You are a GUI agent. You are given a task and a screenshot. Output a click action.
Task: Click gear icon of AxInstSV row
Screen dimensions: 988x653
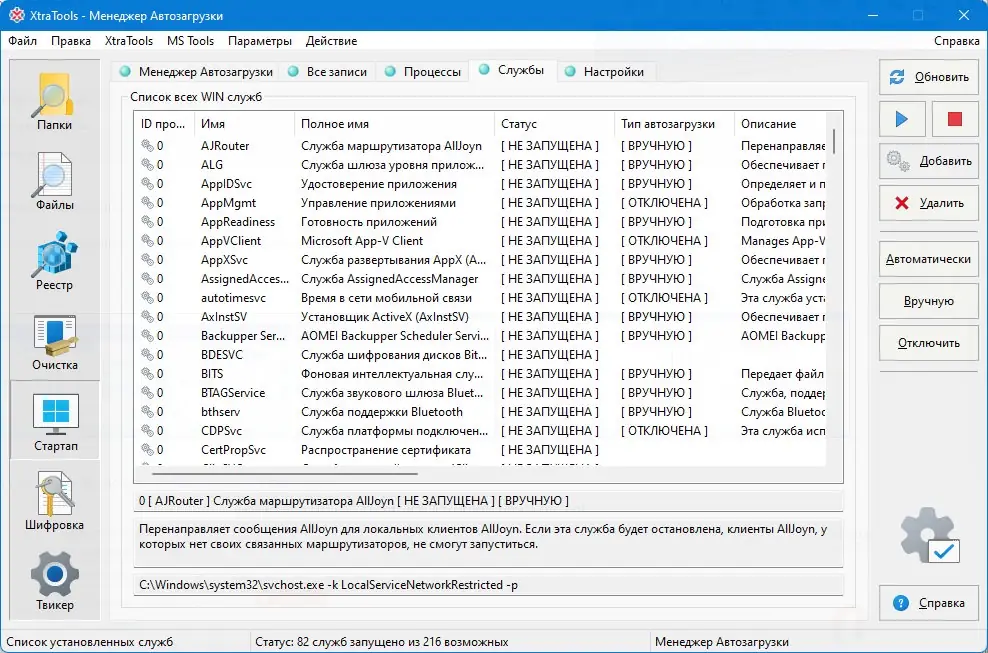(147, 316)
